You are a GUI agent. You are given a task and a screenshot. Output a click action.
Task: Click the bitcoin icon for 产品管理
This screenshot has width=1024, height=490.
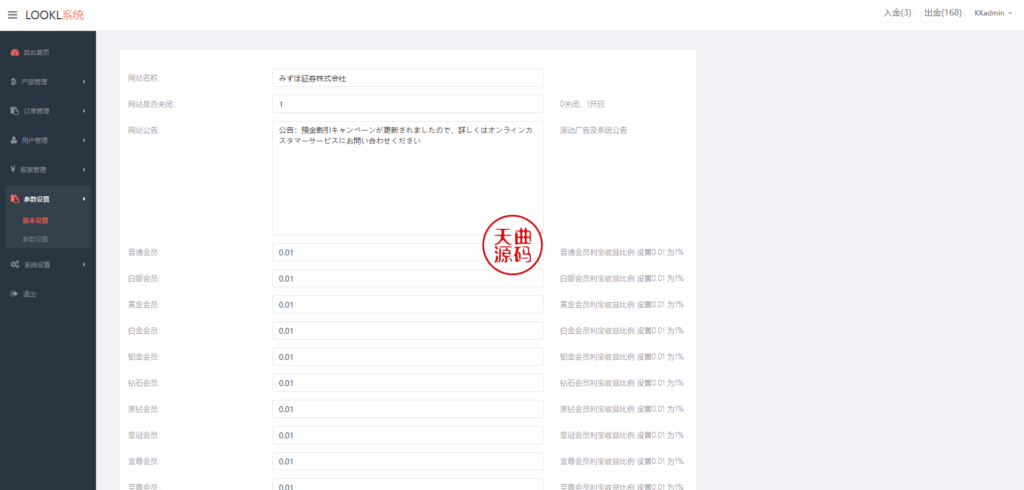[14, 82]
